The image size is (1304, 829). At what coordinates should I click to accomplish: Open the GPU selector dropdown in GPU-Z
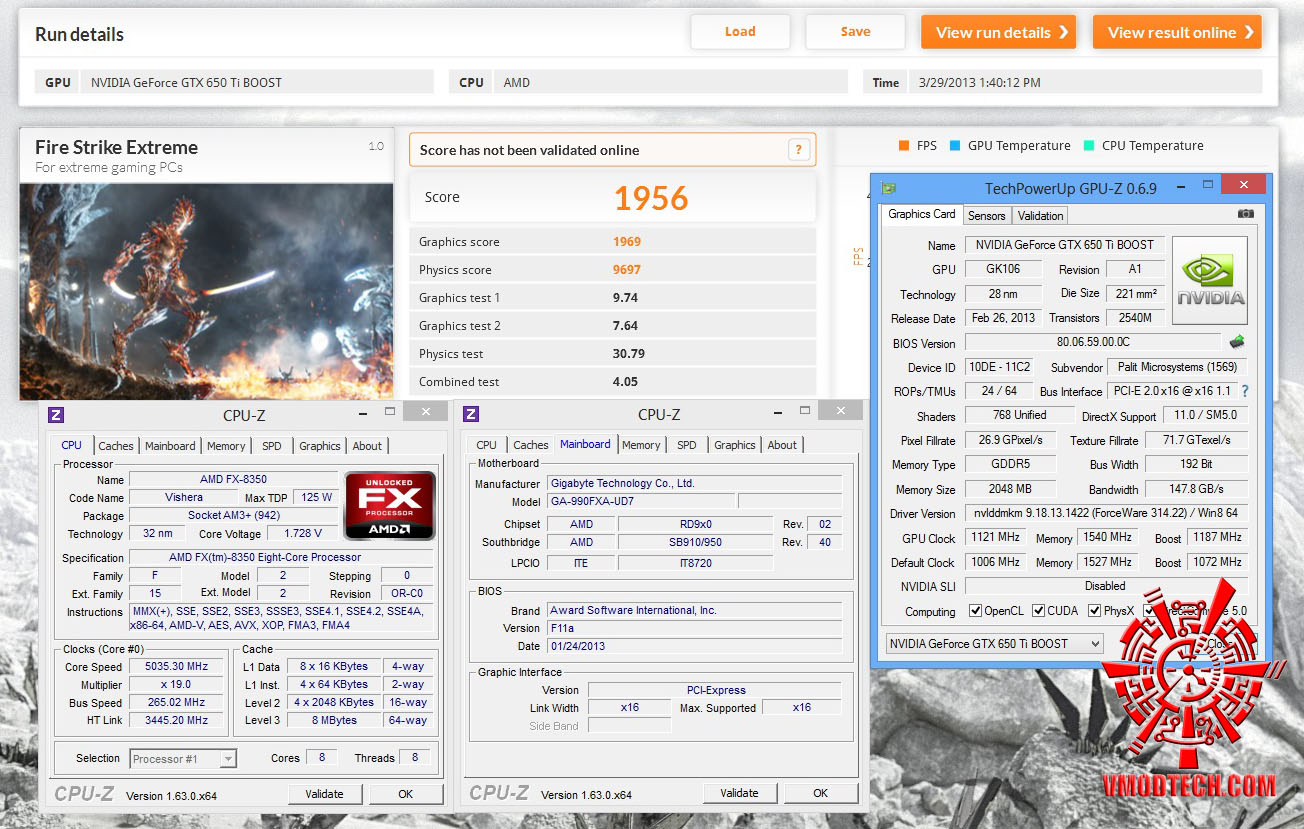[x=995, y=643]
